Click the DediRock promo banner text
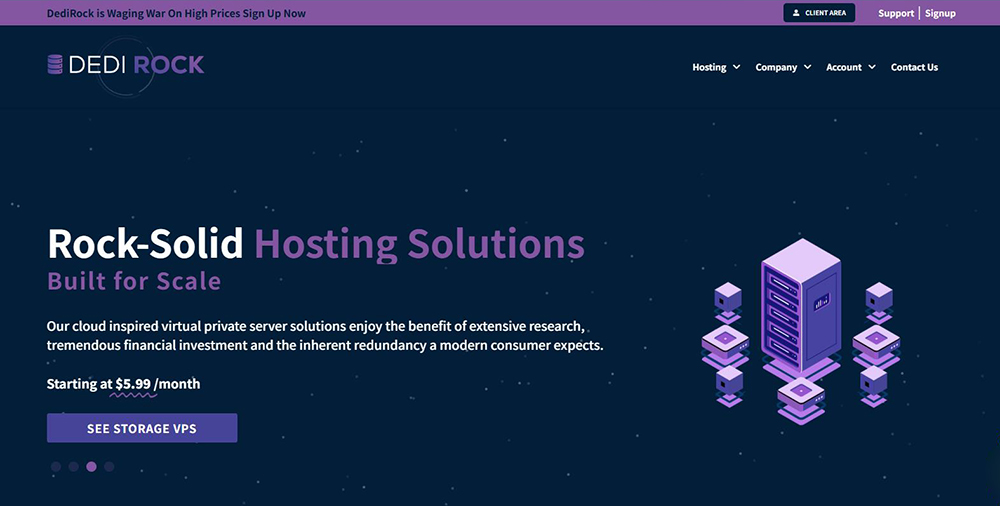Viewport: 1000px width, 506px height. [x=176, y=13]
